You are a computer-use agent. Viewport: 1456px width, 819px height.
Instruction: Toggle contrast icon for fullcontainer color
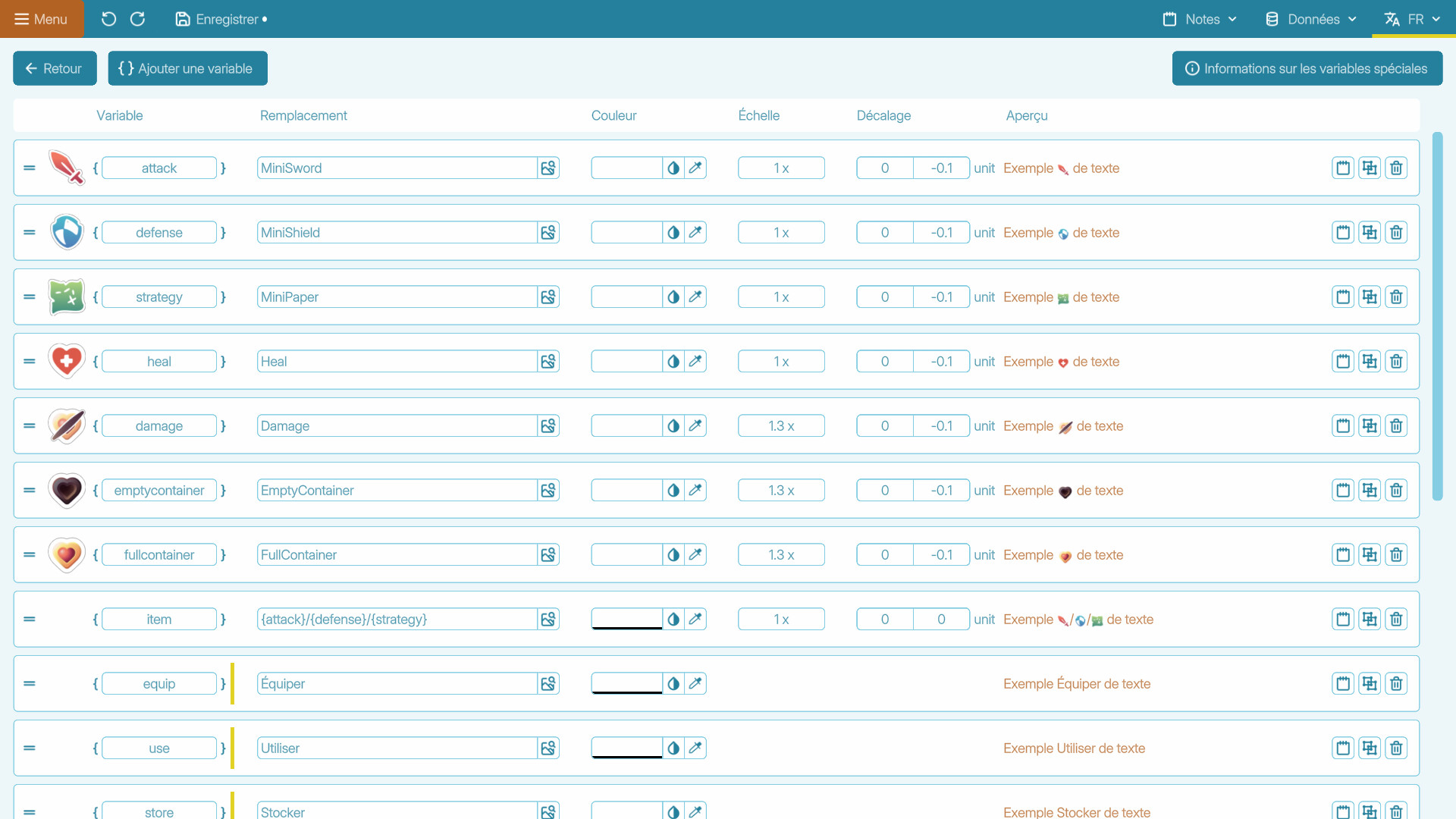673,554
